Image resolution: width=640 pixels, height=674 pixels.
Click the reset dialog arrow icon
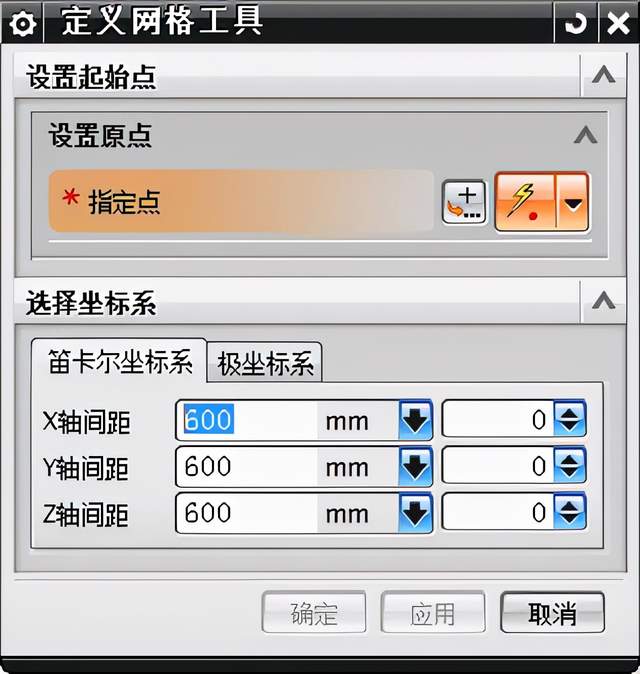(575, 23)
